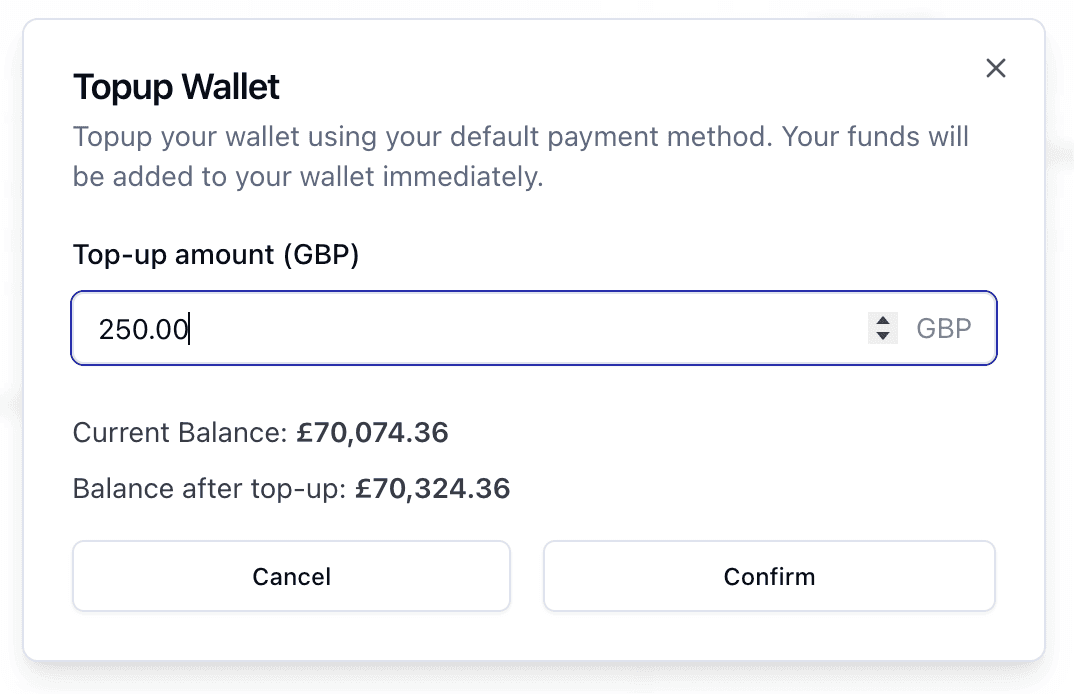This screenshot has height=694, width=1074.
Task: Select the "Top-up amount (GBP)" field label
Action: point(215,255)
